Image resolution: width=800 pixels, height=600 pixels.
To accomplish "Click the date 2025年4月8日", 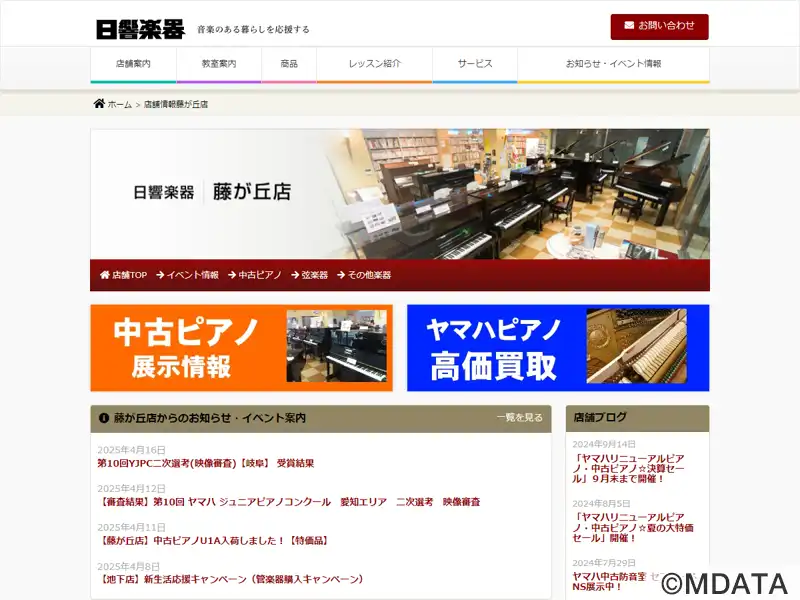I will click(x=128, y=567).
